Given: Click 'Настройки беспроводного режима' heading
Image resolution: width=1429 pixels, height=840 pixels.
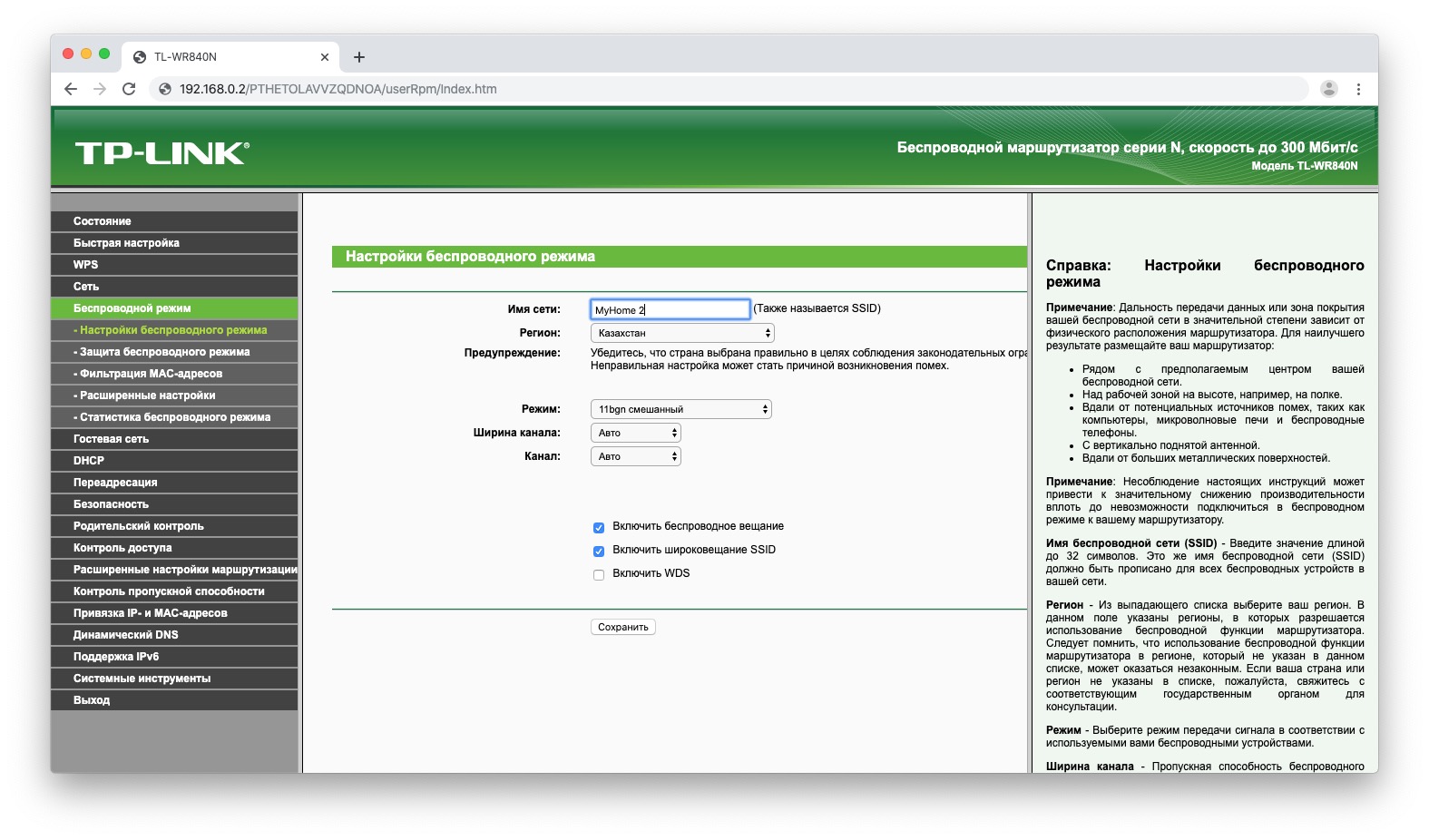Looking at the screenshot, I should [470, 257].
